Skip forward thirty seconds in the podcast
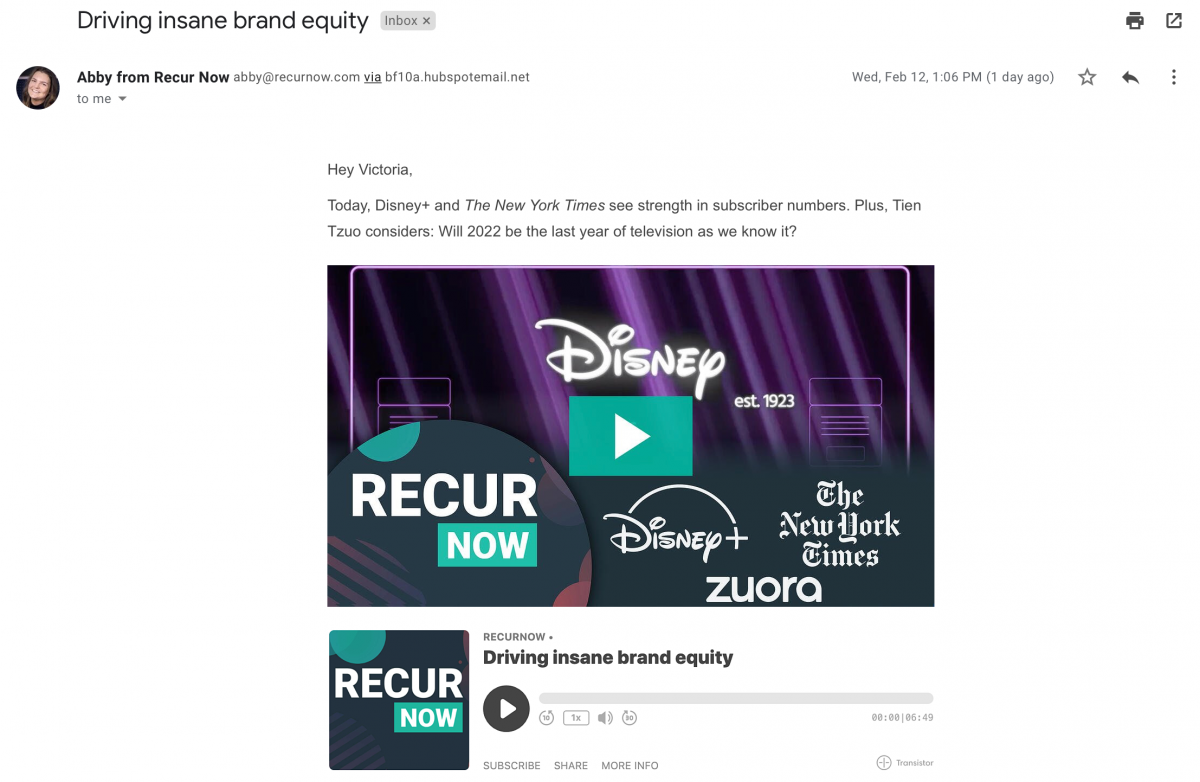The height and width of the screenshot is (782, 1200). (x=629, y=717)
